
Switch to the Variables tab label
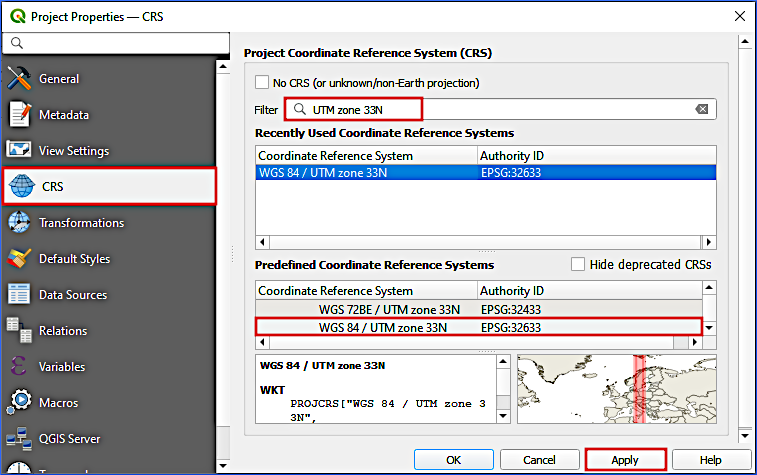62,367
